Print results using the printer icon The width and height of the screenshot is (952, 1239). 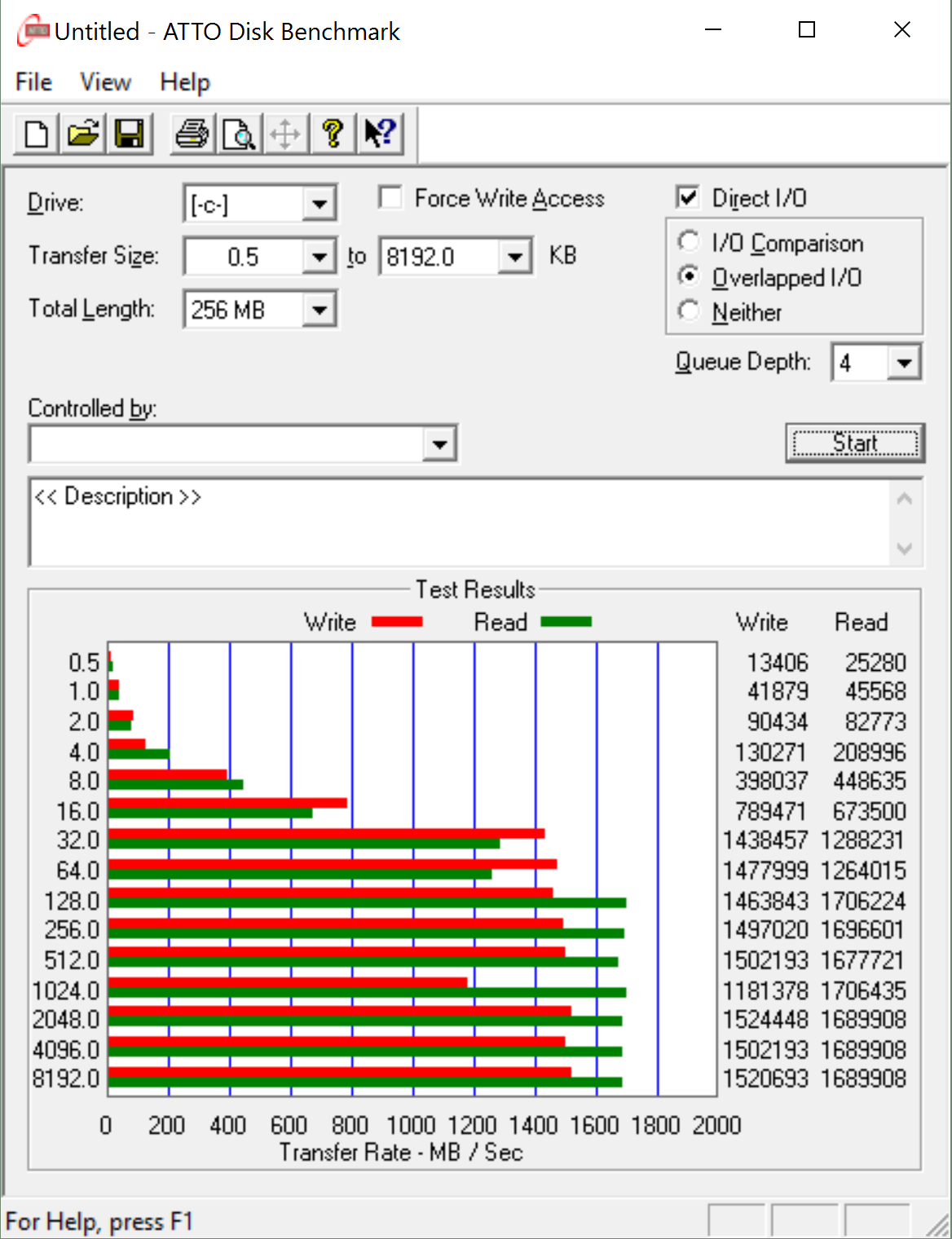192,134
